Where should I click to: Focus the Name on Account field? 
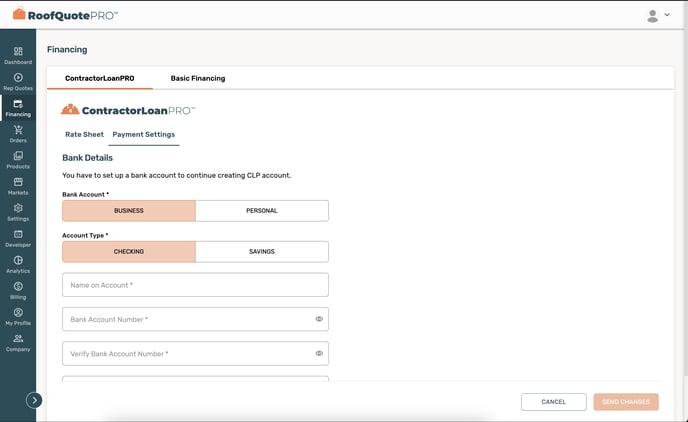(x=195, y=285)
